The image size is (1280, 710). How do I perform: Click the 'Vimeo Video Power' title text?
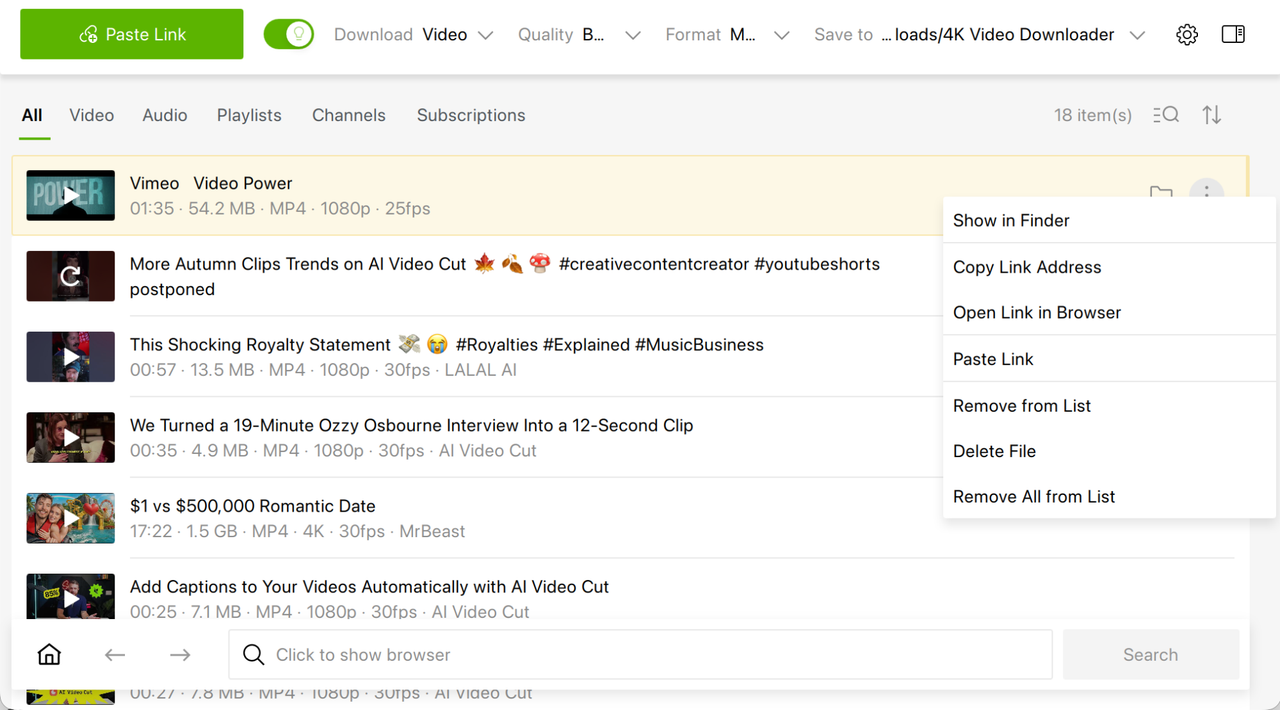point(211,183)
